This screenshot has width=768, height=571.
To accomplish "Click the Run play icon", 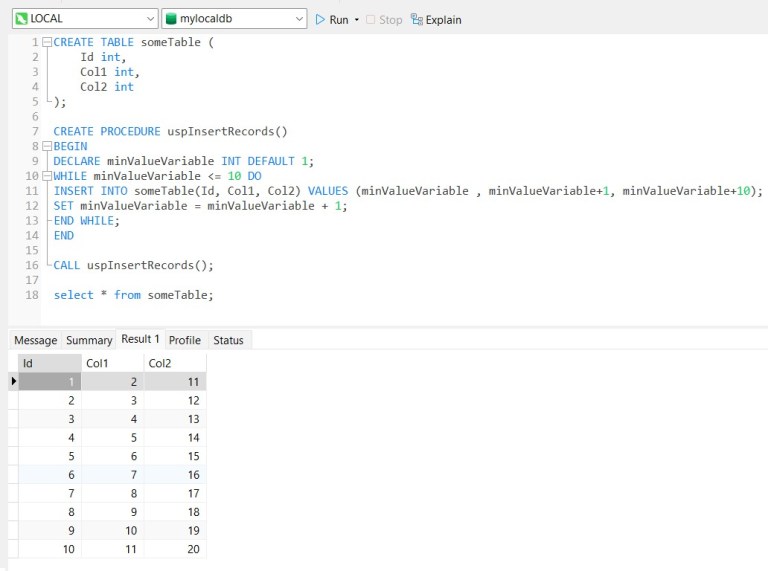I will (x=320, y=20).
